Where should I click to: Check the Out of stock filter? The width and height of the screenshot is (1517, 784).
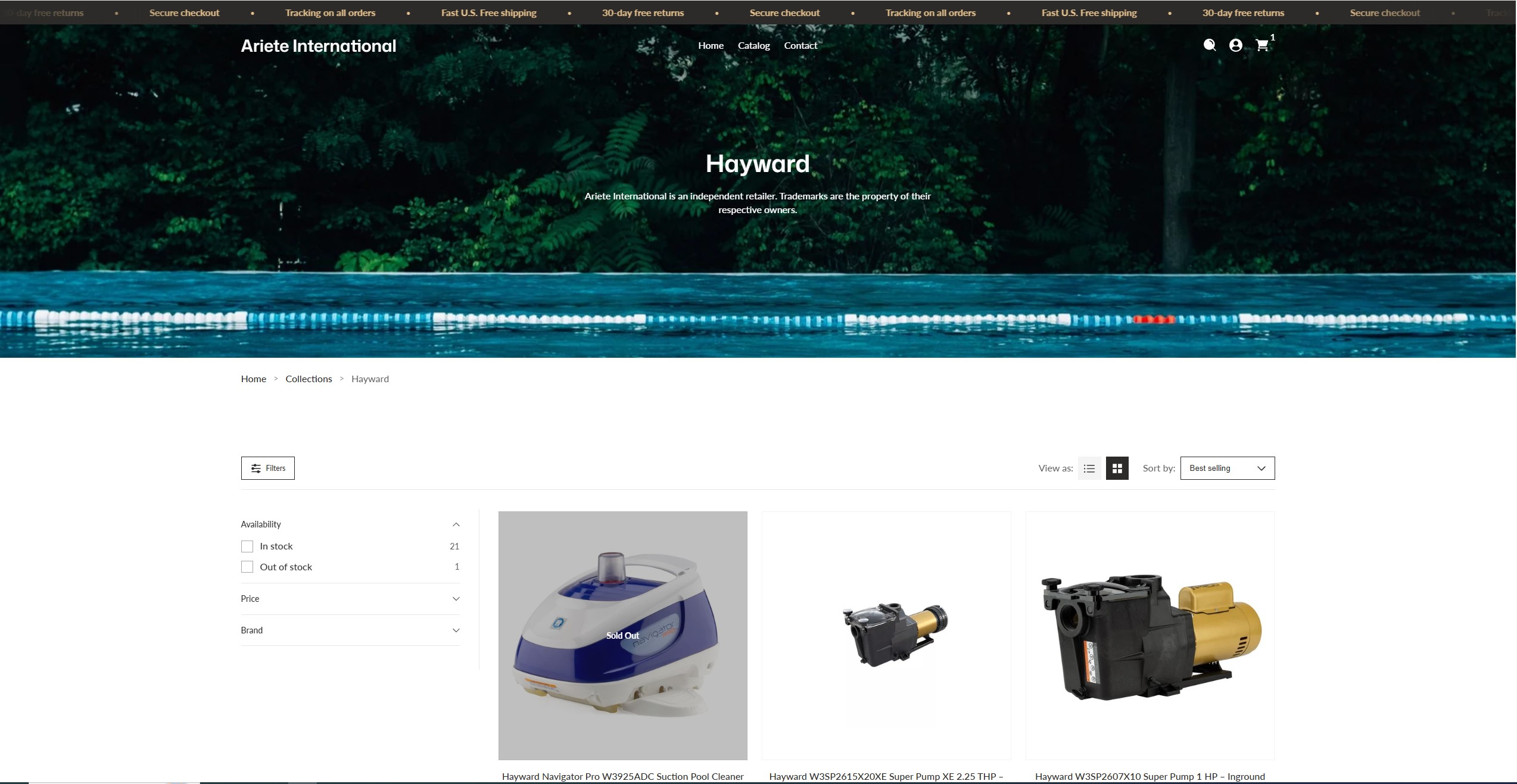(247, 567)
